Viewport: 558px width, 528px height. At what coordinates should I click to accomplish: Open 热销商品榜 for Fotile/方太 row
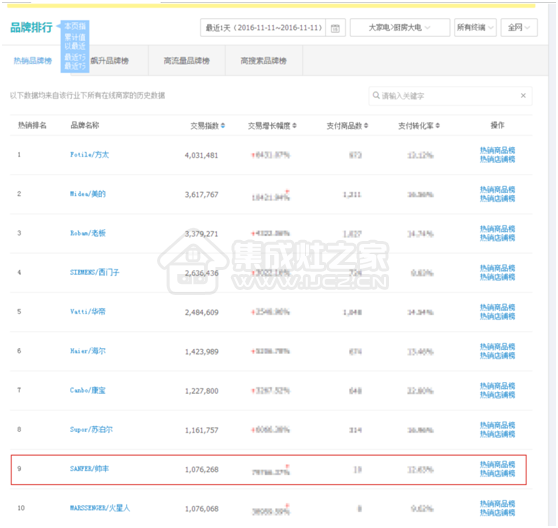tap(497, 150)
